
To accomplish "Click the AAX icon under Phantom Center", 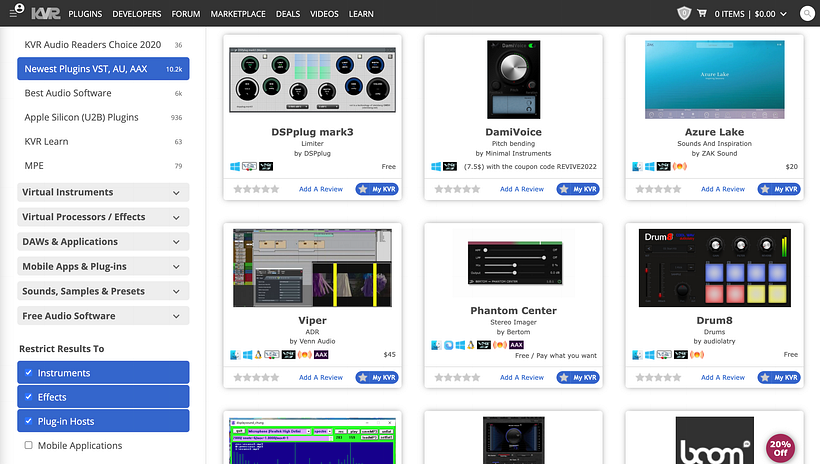I will pyautogui.click(x=516, y=345).
